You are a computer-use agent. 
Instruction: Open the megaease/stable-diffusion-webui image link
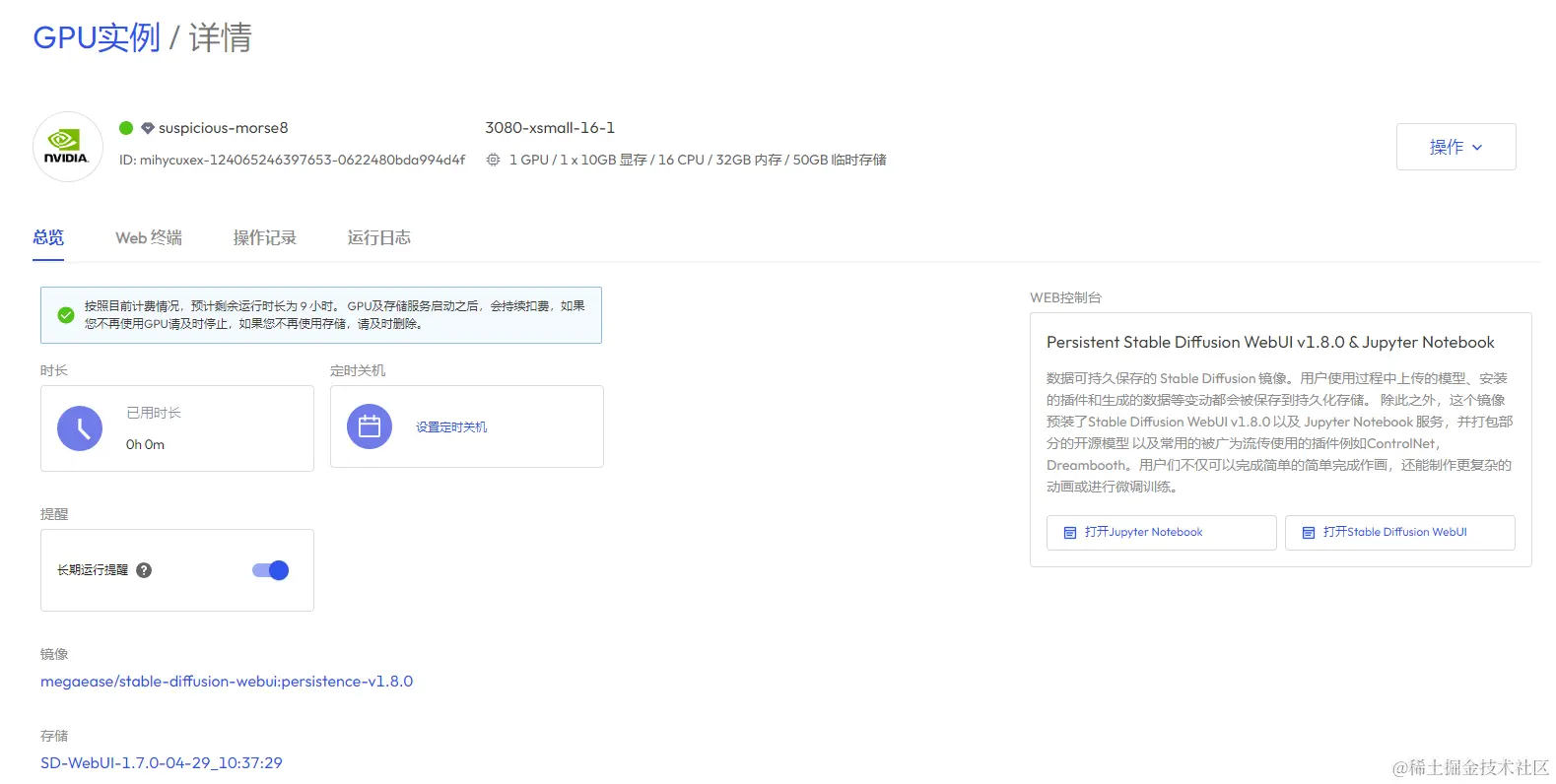(227, 682)
